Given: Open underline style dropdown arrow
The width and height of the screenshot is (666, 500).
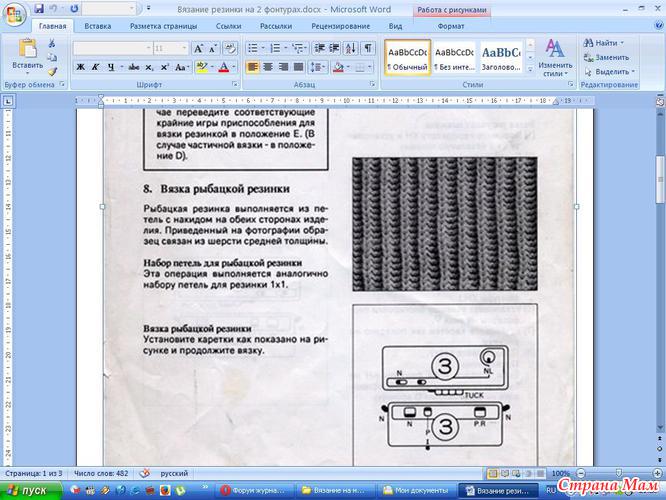Looking at the screenshot, I should (x=121, y=67).
